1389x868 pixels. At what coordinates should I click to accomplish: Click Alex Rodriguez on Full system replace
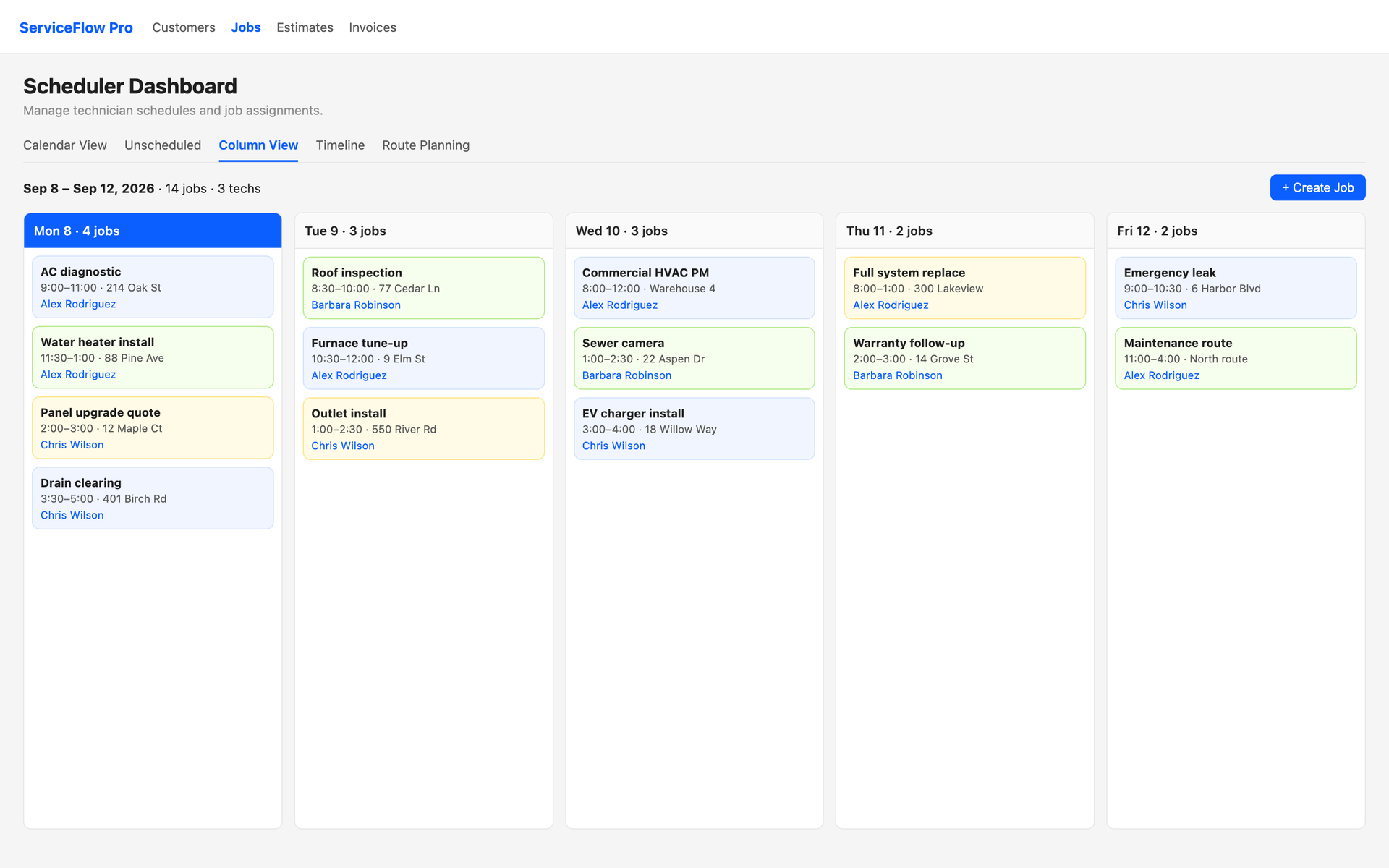[x=891, y=305]
